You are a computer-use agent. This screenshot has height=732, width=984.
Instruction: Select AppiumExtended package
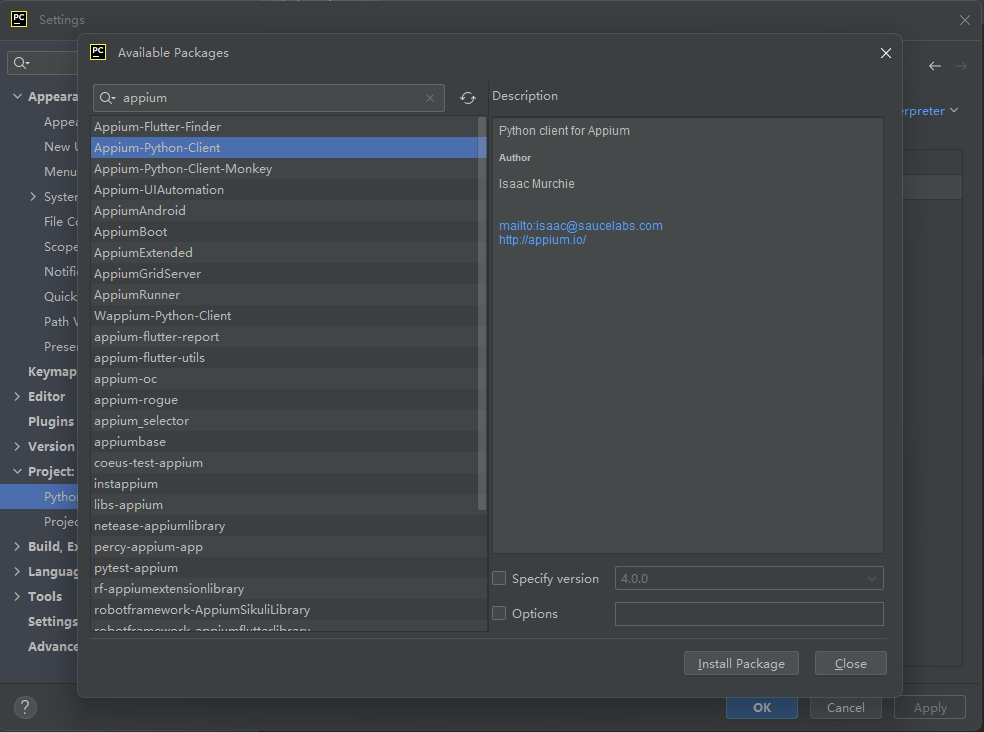coord(284,253)
